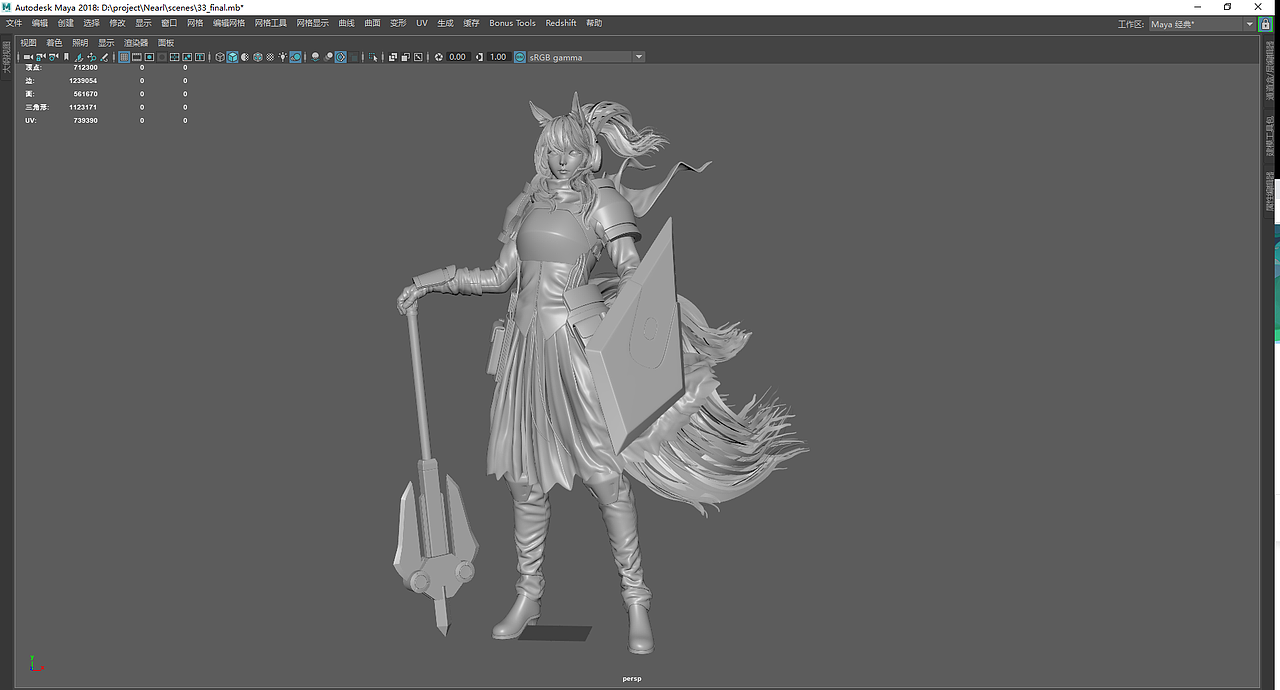Open the 通道盒/层编辑器 side tab
Viewport: 1280px width, 690px height.
(x=1270, y=71)
